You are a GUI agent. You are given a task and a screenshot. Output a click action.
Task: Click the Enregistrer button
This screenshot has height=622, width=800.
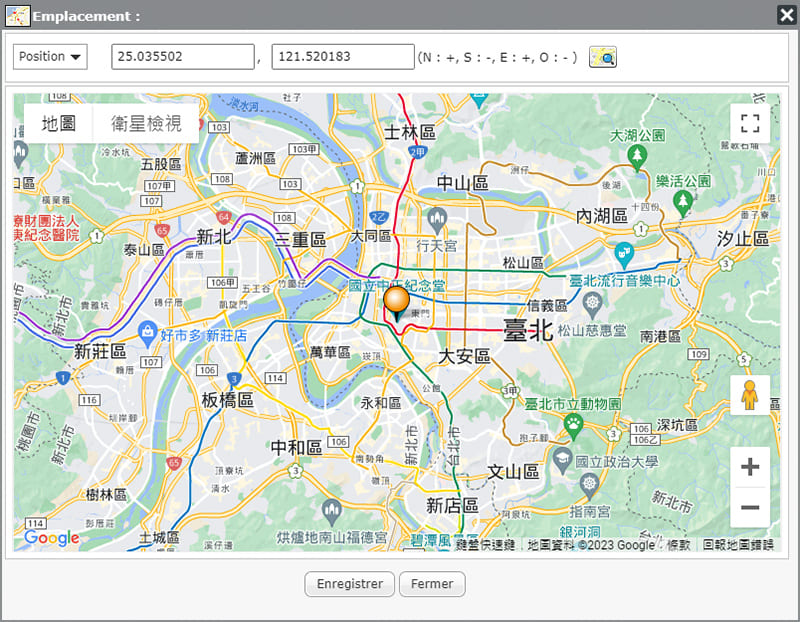(349, 584)
